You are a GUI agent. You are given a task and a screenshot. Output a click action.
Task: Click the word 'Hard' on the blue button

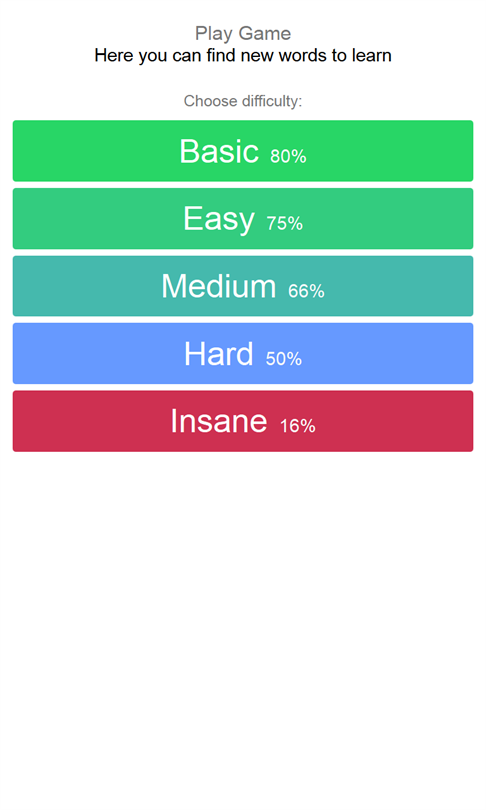(219, 354)
